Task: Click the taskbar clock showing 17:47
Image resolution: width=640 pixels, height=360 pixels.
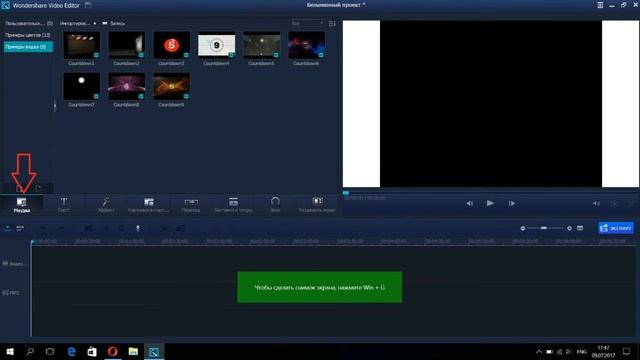Action: point(603,351)
